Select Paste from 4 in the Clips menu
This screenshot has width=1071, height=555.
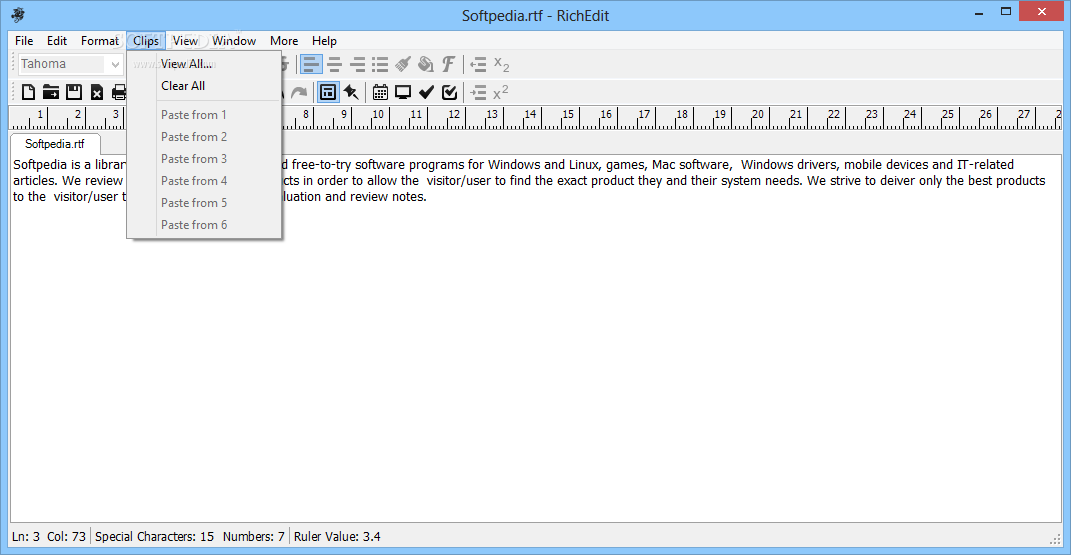click(204, 181)
